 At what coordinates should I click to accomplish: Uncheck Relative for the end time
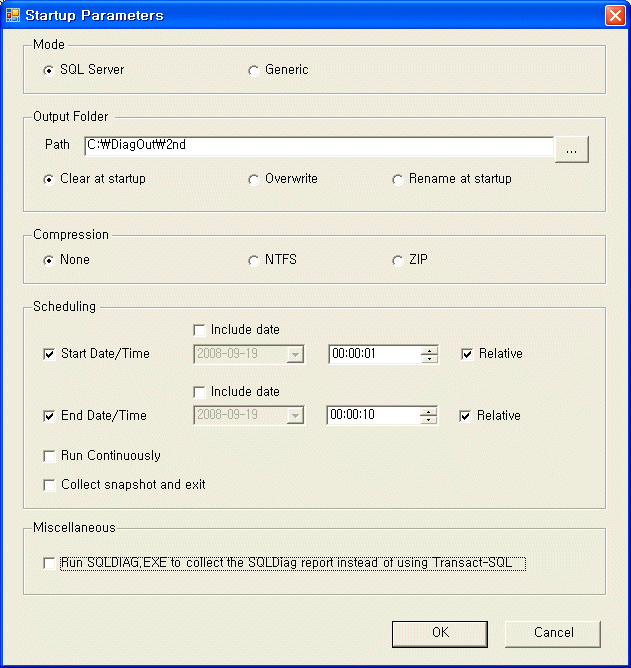click(x=465, y=416)
